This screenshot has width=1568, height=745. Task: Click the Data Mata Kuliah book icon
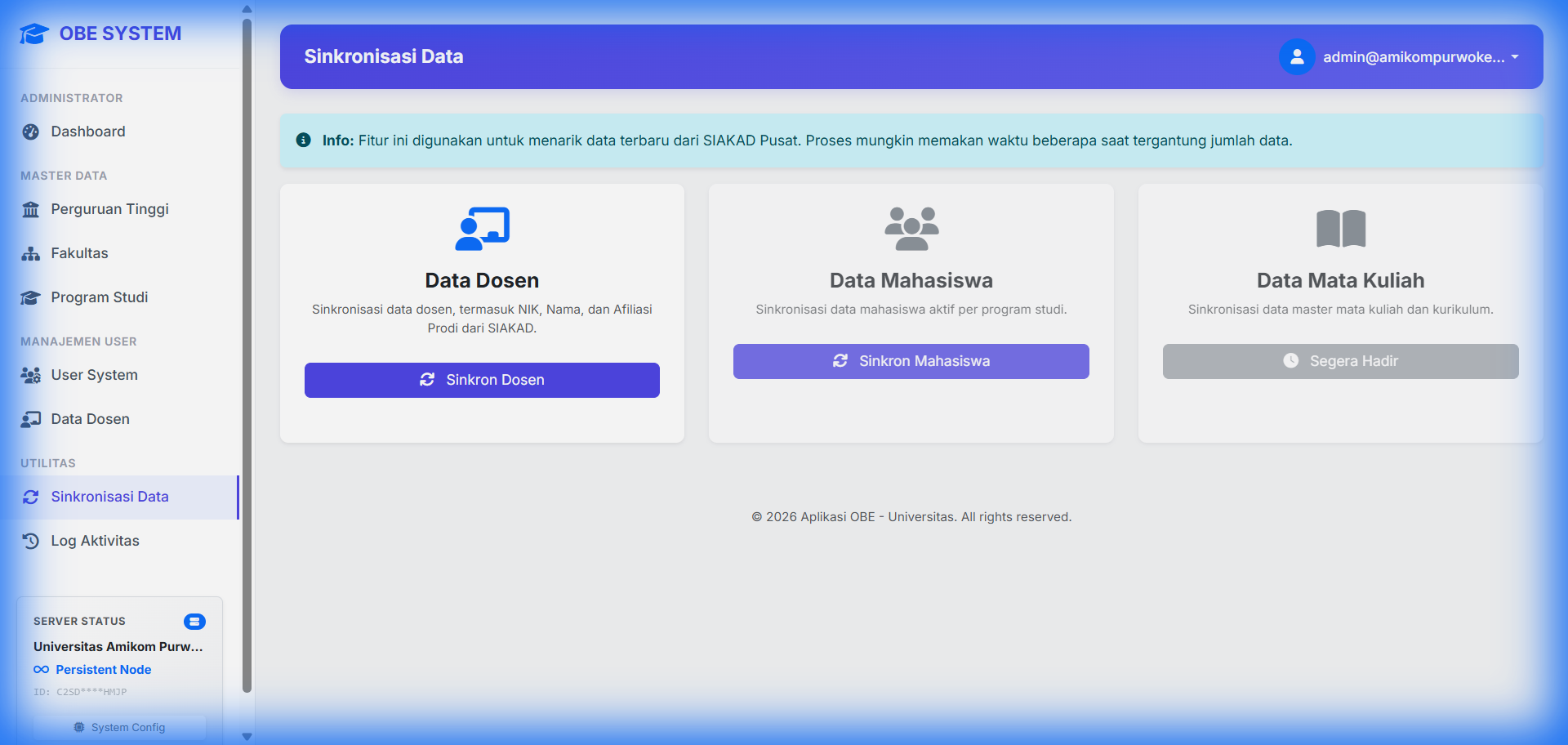1340,229
